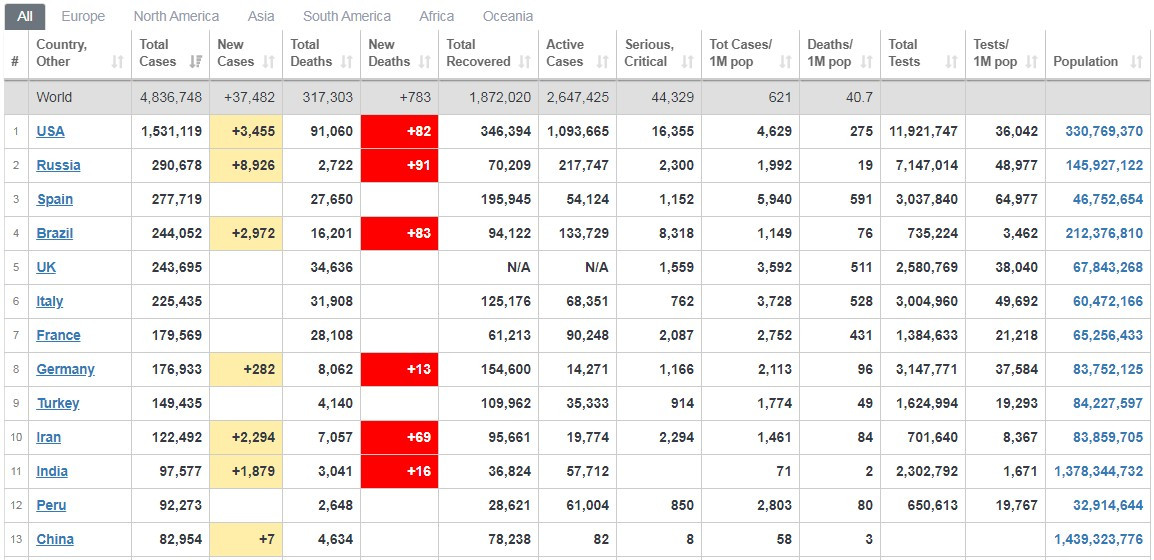Click USA serious critical 16,355
The height and width of the screenshot is (560, 1154).
pos(671,131)
